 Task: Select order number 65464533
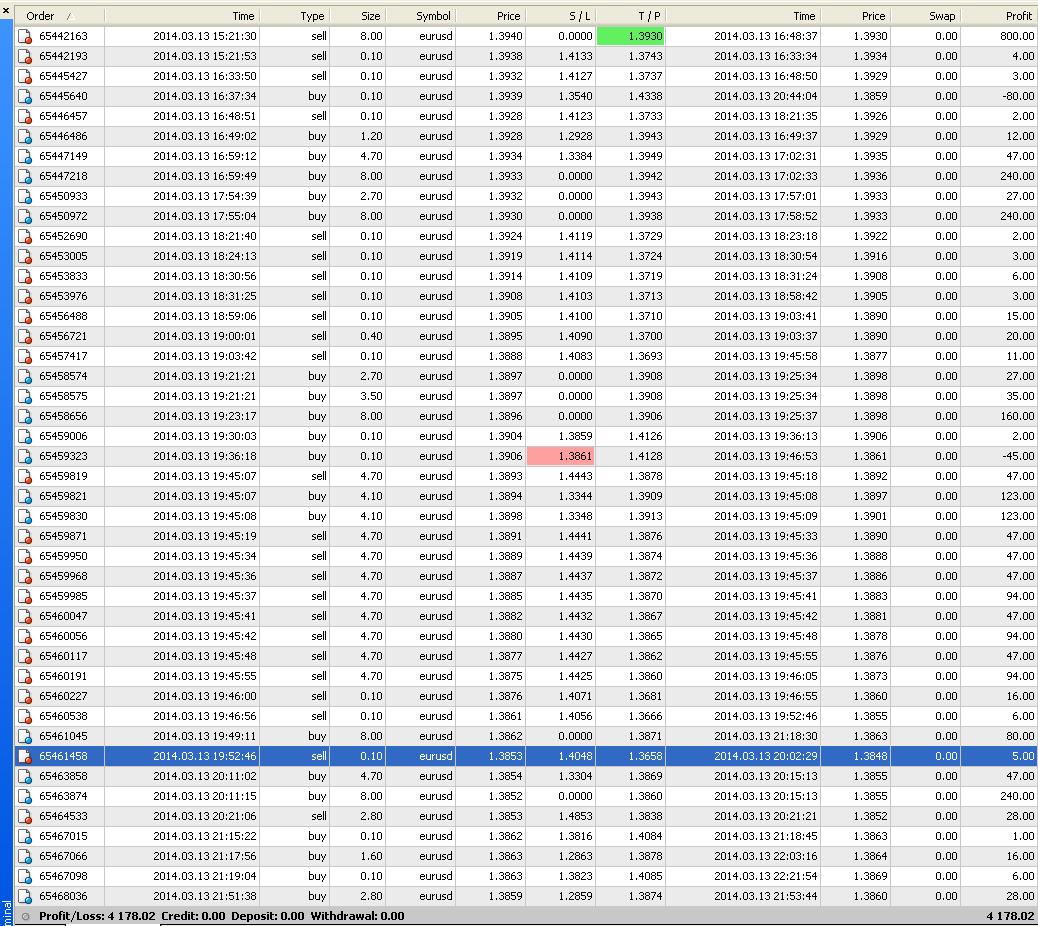click(63, 817)
